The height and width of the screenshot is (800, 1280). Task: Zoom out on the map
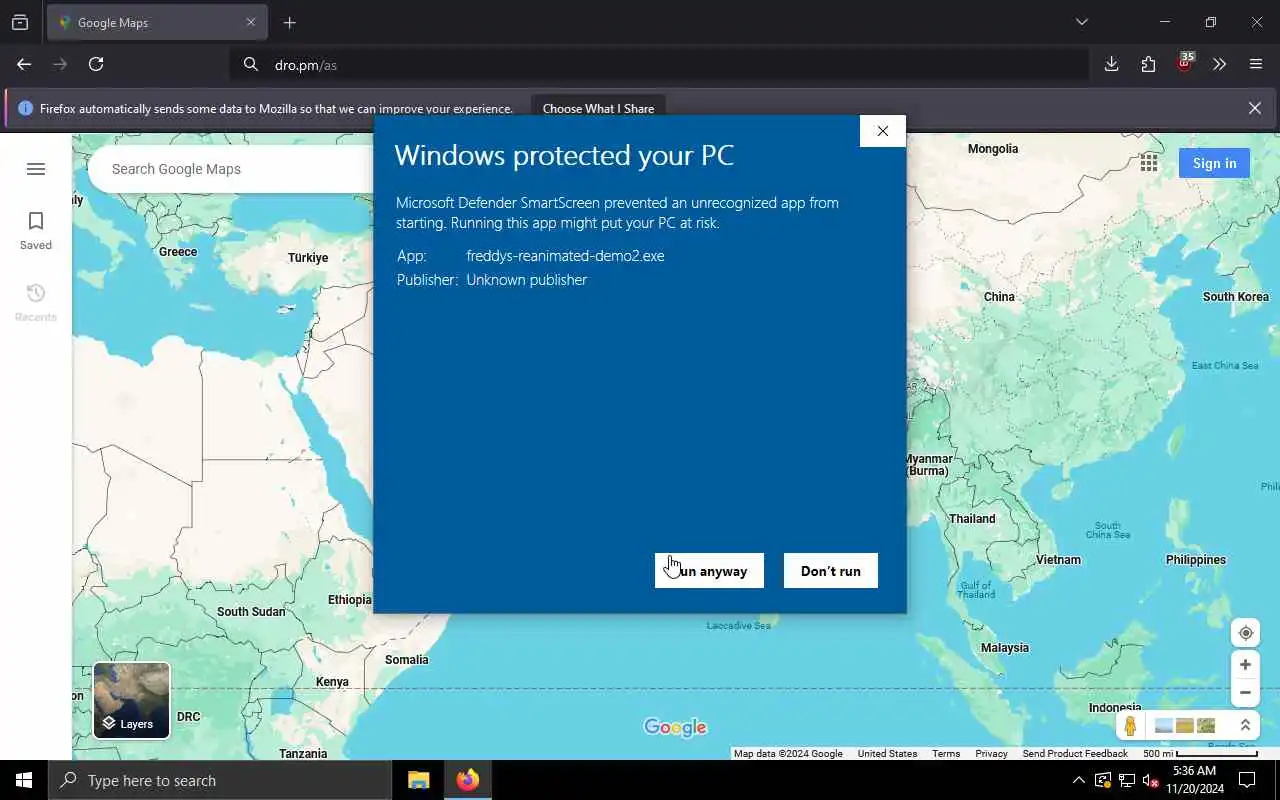pos(1245,692)
